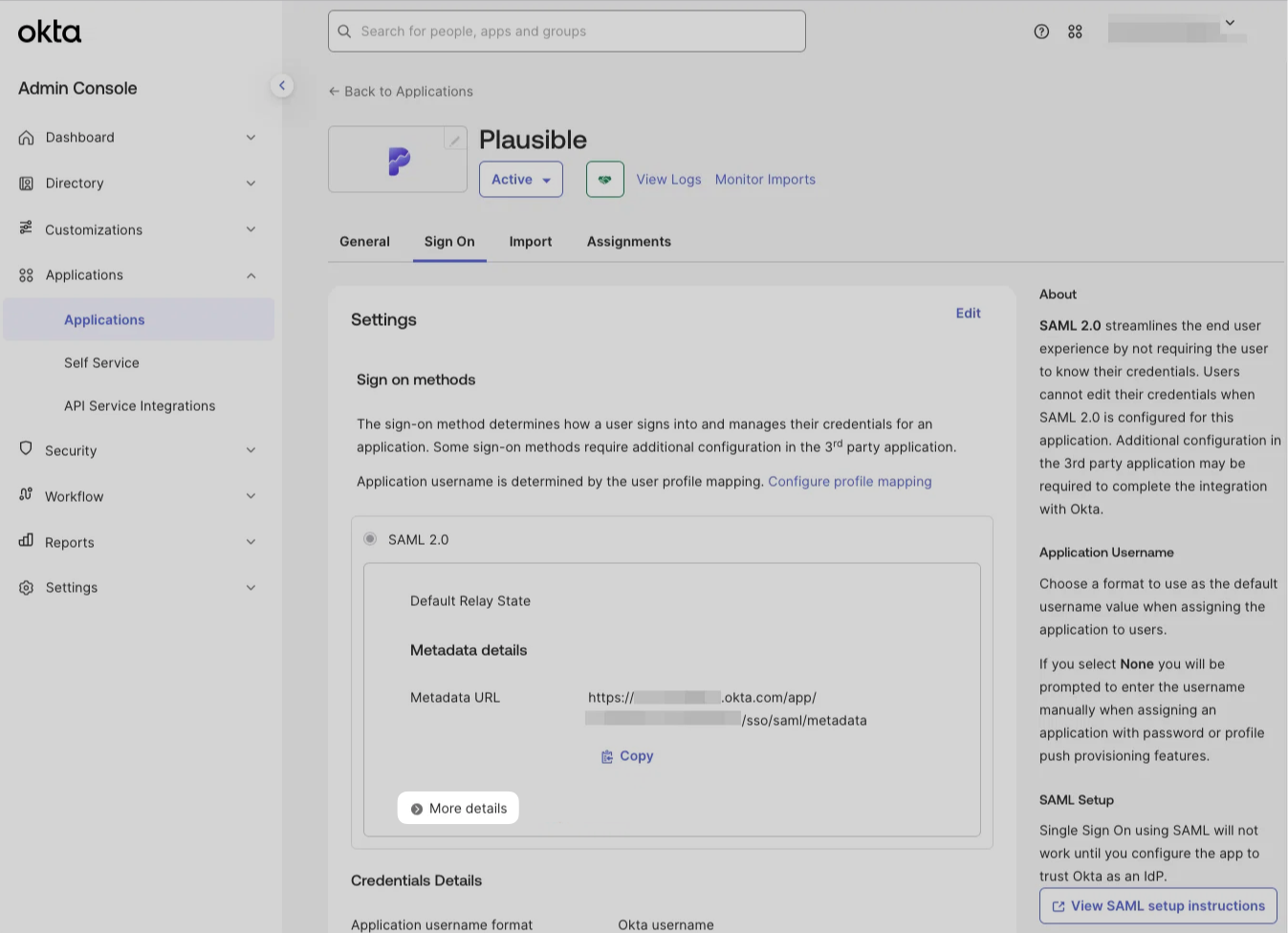
Task: Open the Dashboard home icon
Action: [27, 138]
